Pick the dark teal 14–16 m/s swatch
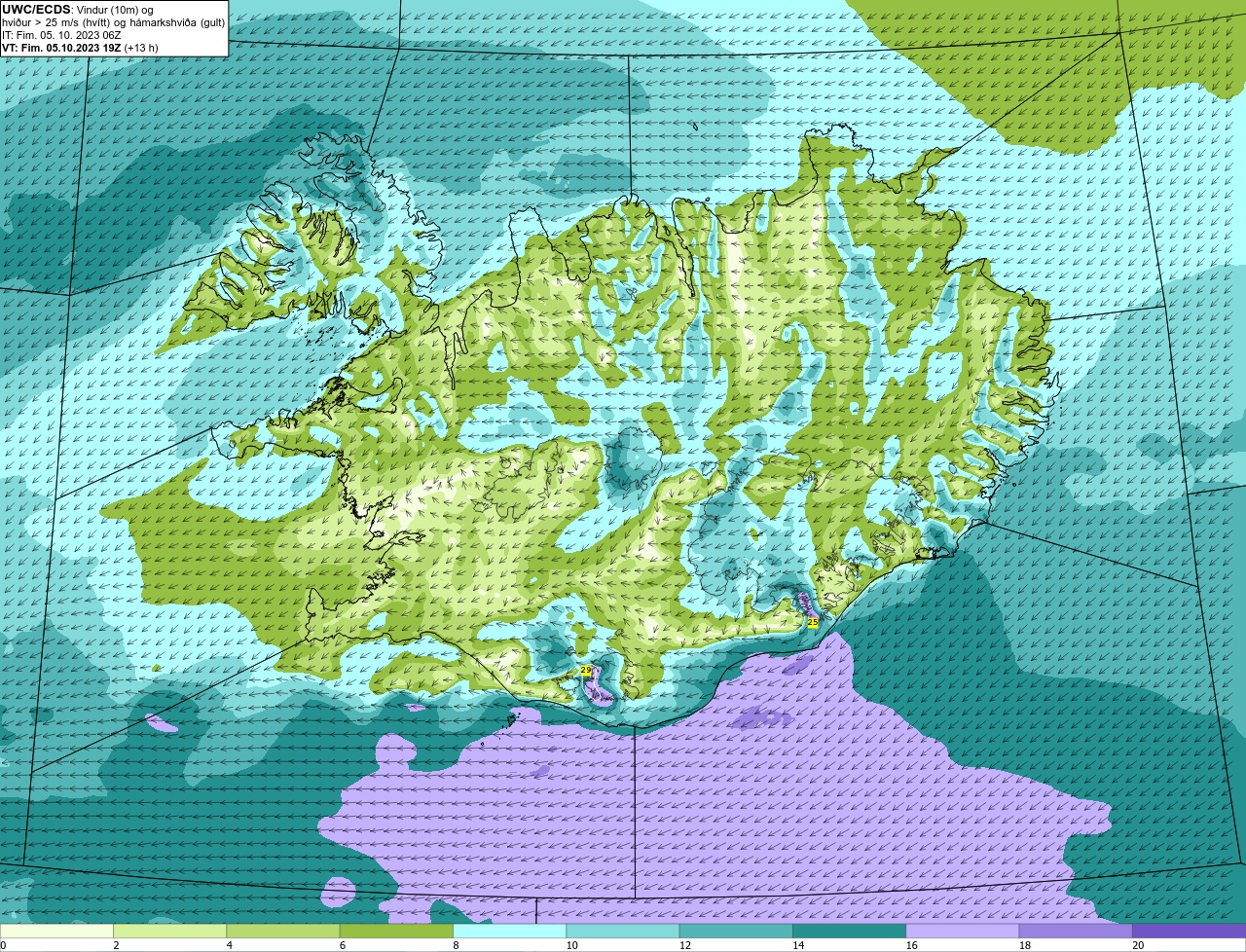 click(850, 932)
